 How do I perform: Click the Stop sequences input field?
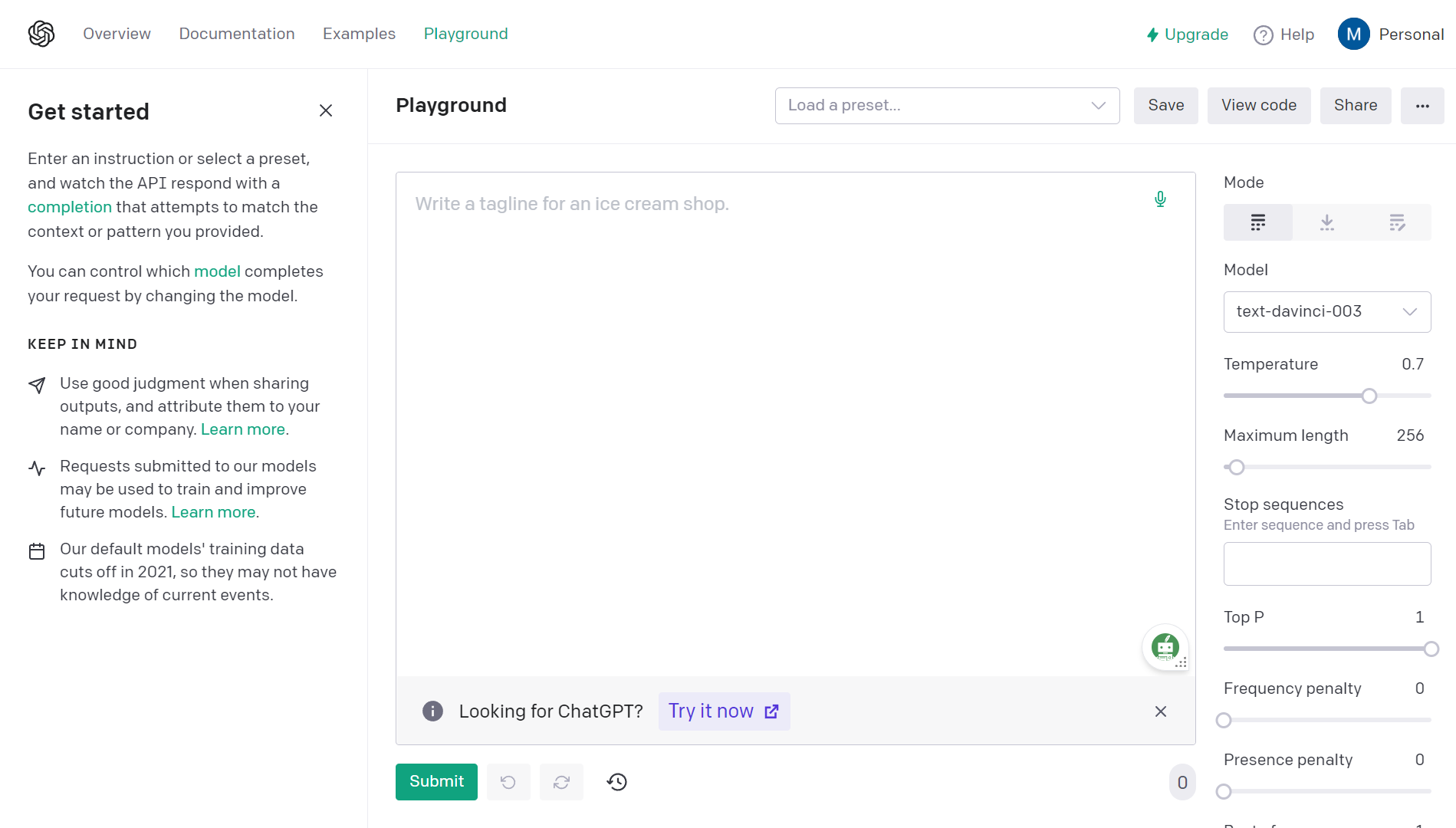tap(1326, 563)
